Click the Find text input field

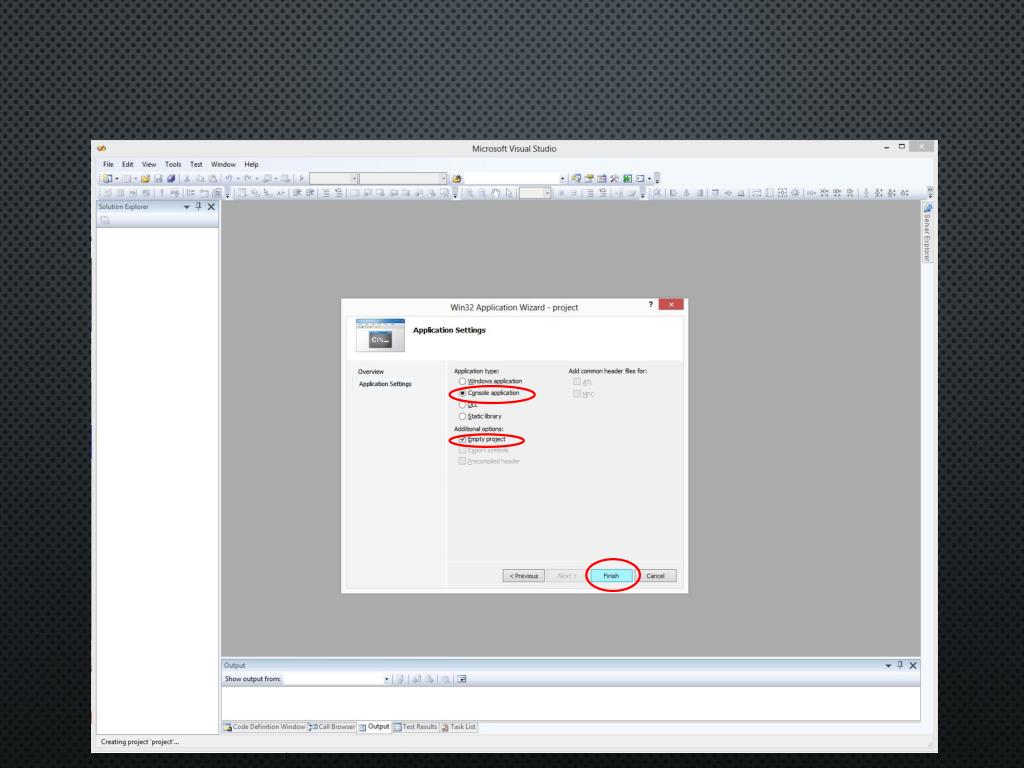(511, 178)
